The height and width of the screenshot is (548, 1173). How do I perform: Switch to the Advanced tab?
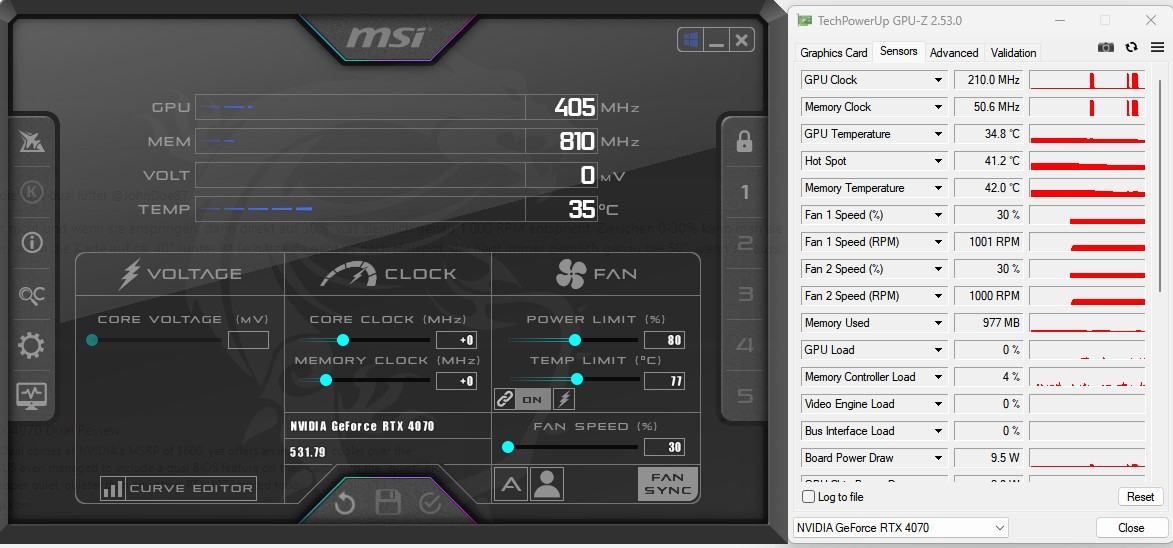click(954, 52)
